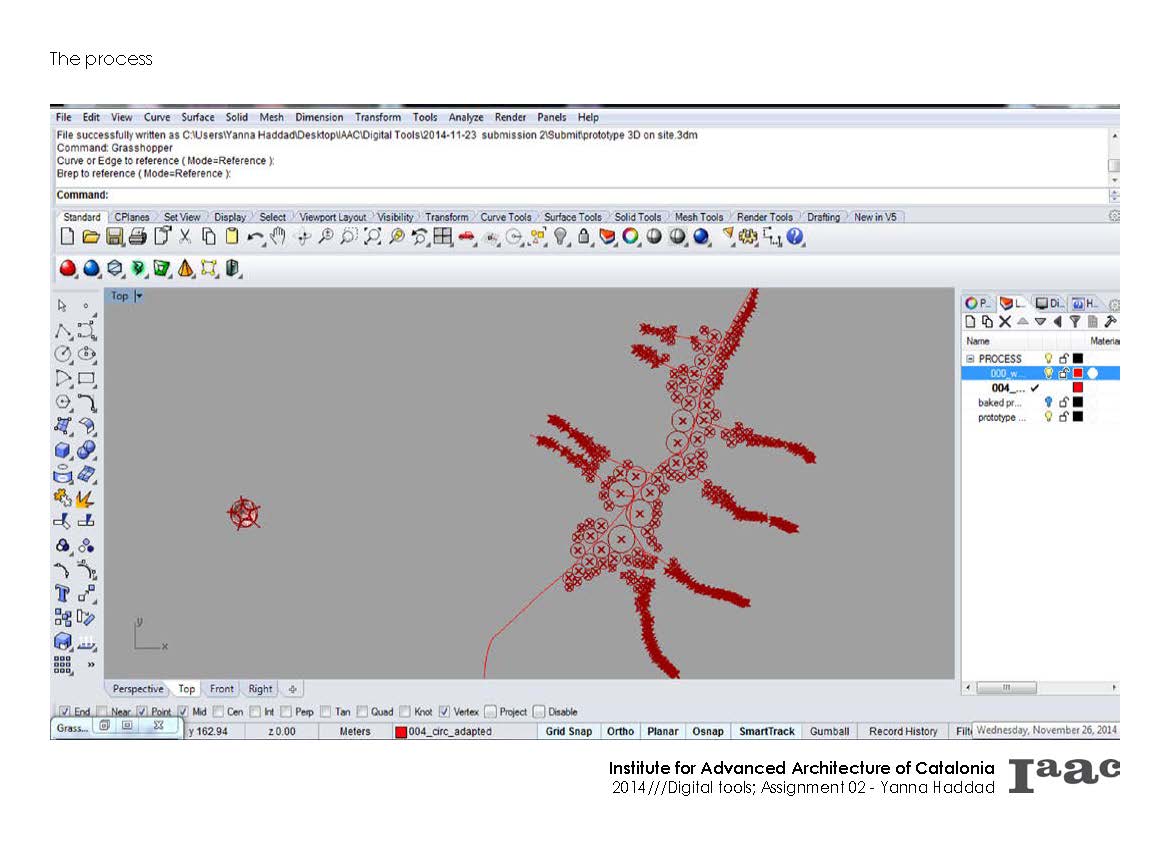Click red color swatch of 000_w layer
This screenshot has width=1170, height=844.
coord(1078,373)
